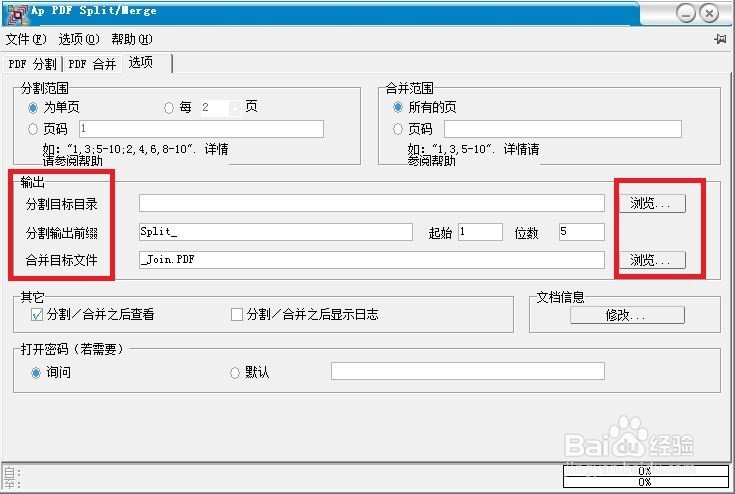Click 浏览 button for merge target file
Image resolution: width=735 pixels, height=494 pixels.
tap(652, 260)
